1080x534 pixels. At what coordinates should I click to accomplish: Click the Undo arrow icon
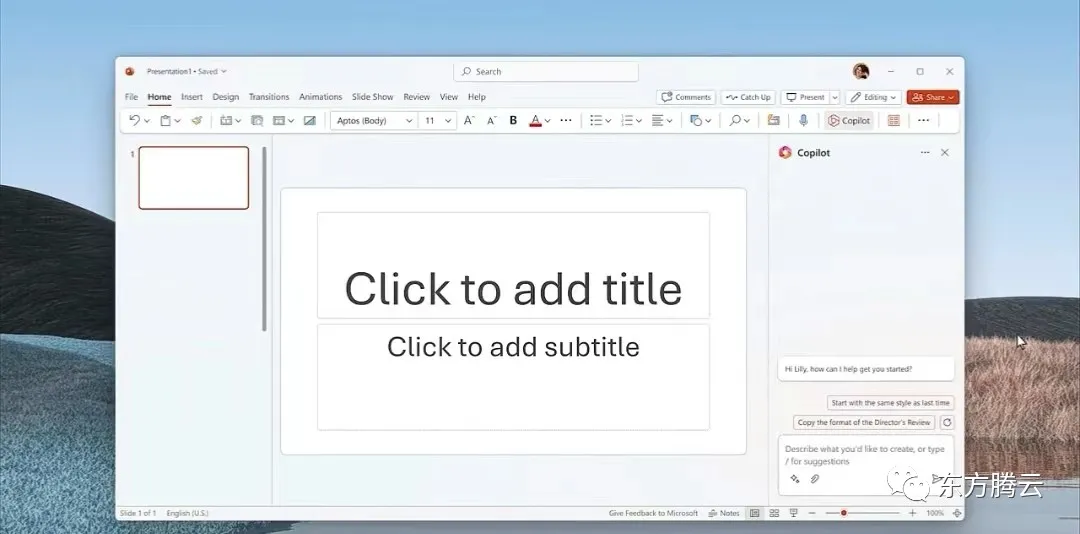(134, 121)
